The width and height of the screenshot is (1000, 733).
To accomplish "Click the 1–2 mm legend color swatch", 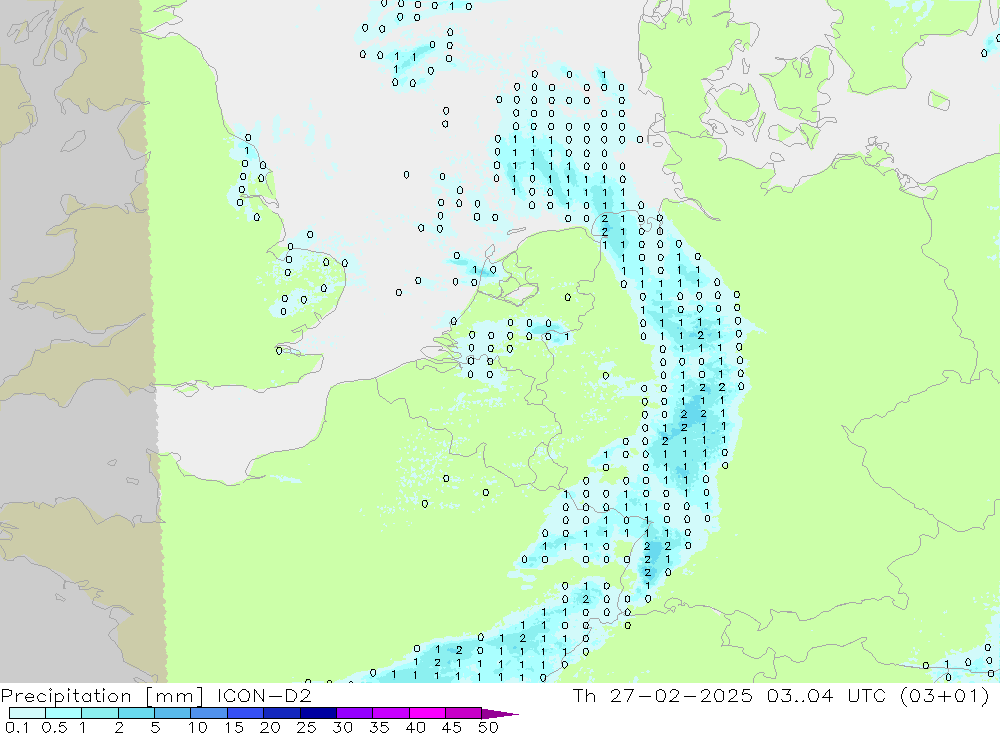I will click(100, 713).
